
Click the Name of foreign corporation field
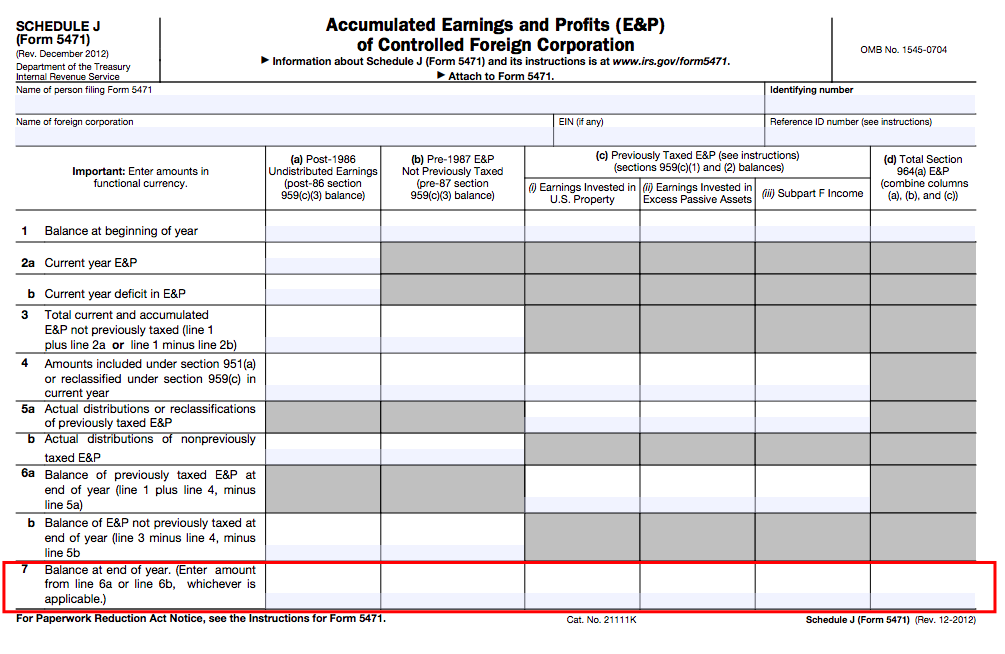tap(284, 136)
